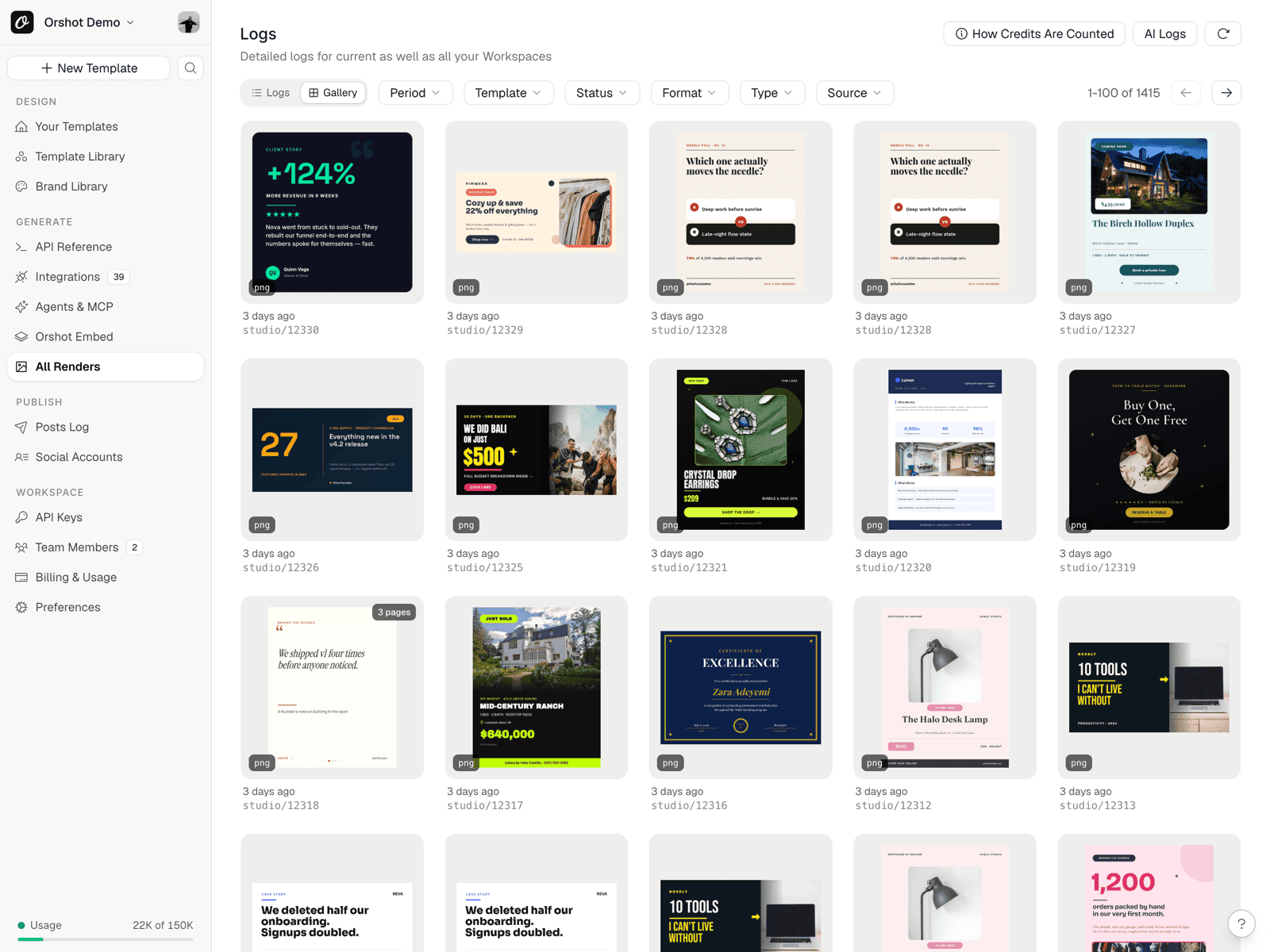Open the Period filter dropdown

click(x=415, y=93)
